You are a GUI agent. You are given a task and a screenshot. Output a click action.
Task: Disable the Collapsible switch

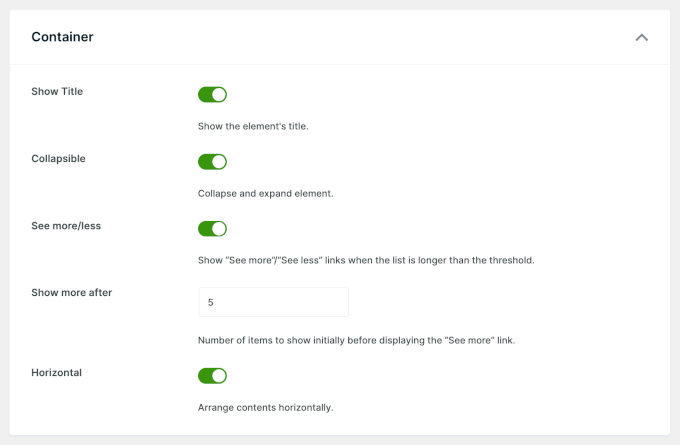click(x=213, y=162)
